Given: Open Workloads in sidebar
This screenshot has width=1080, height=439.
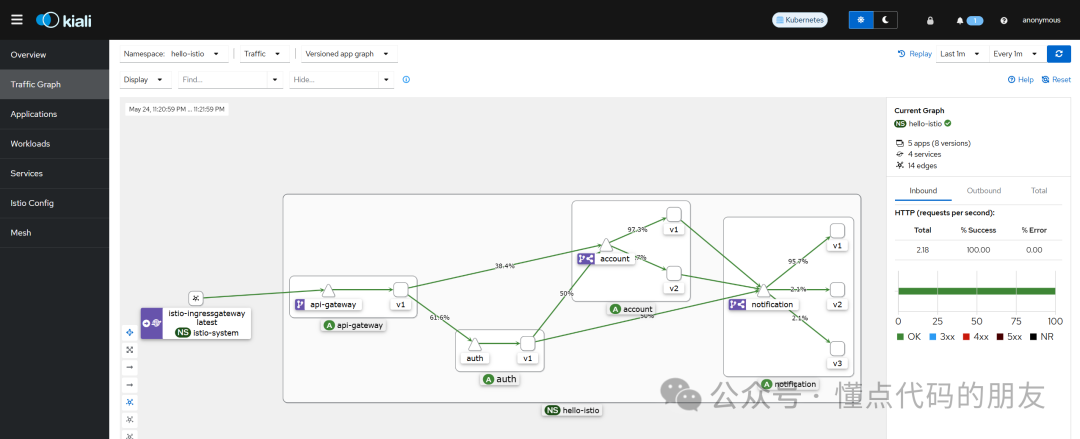Looking at the screenshot, I should [54, 143].
